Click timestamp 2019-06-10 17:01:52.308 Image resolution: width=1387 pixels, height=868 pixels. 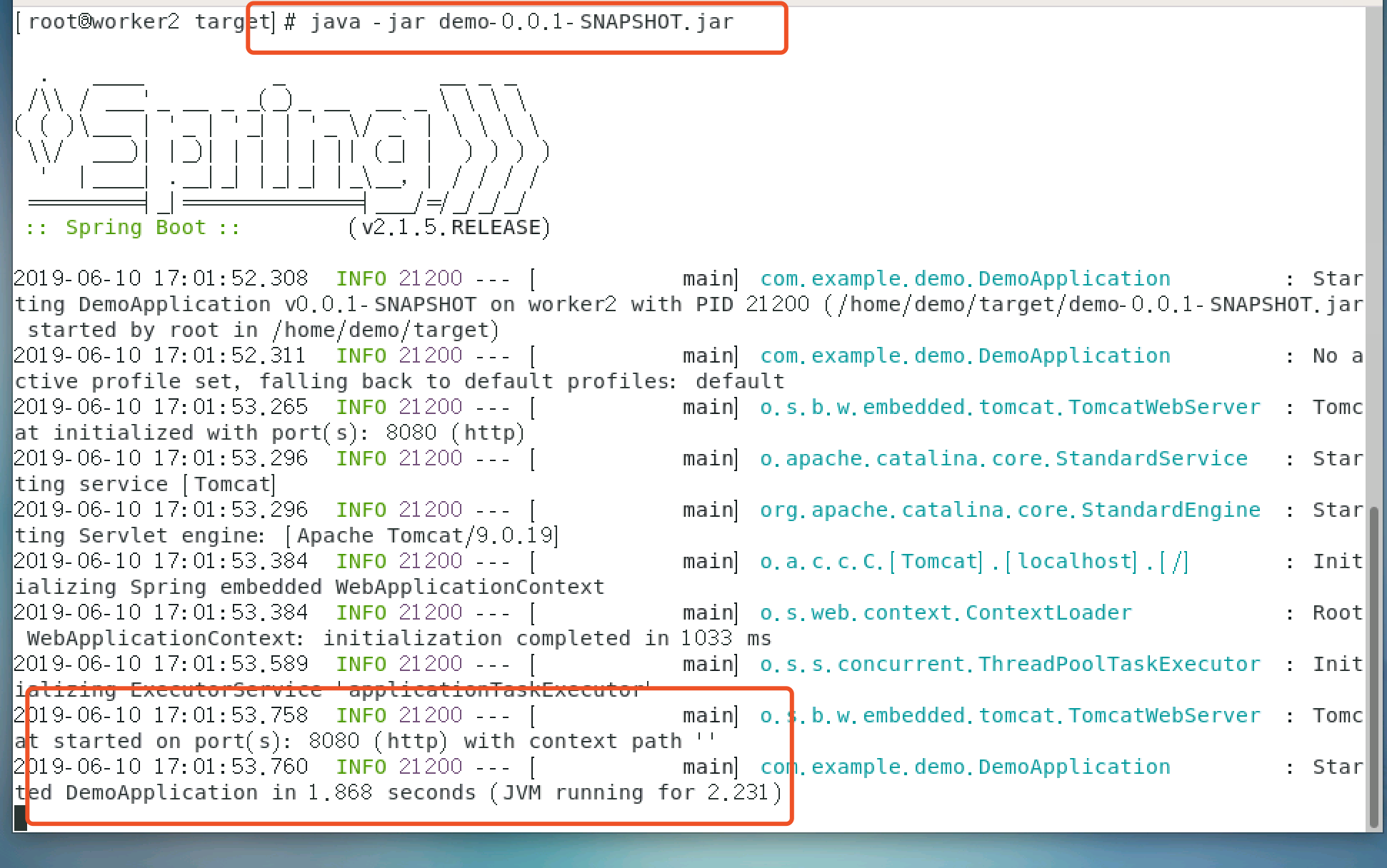click(x=161, y=278)
